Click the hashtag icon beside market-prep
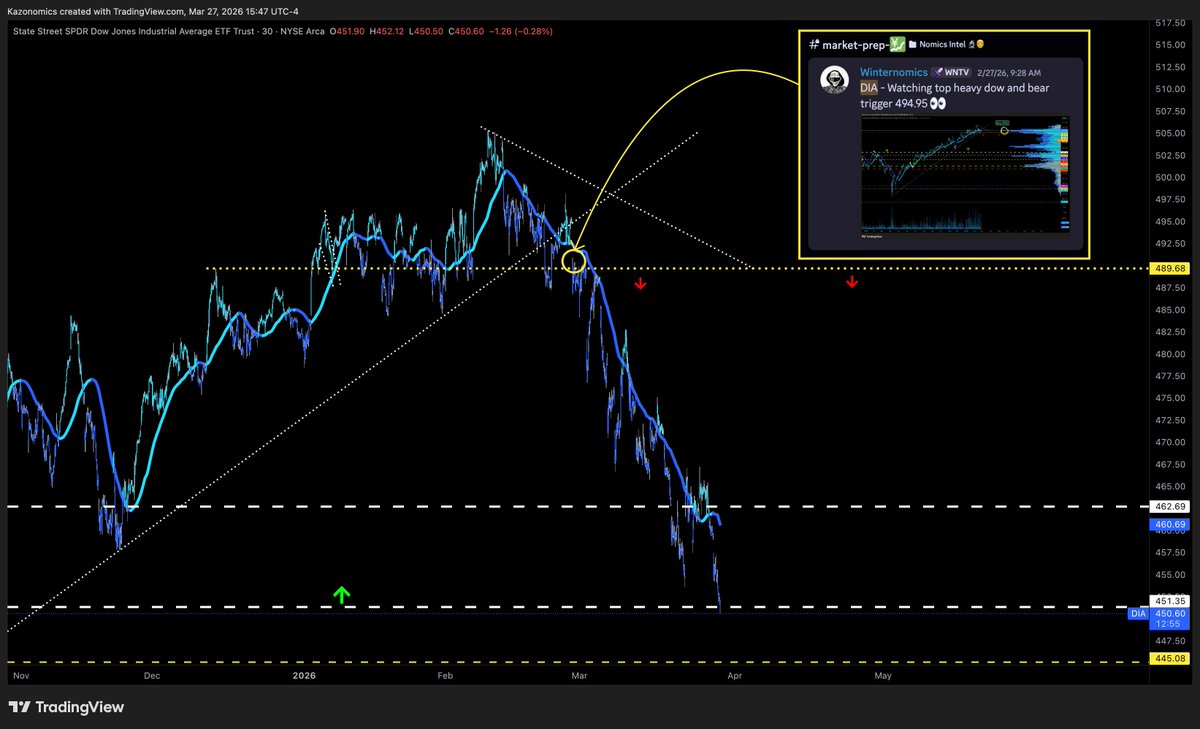1200x729 pixels. [x=815, y=45]
